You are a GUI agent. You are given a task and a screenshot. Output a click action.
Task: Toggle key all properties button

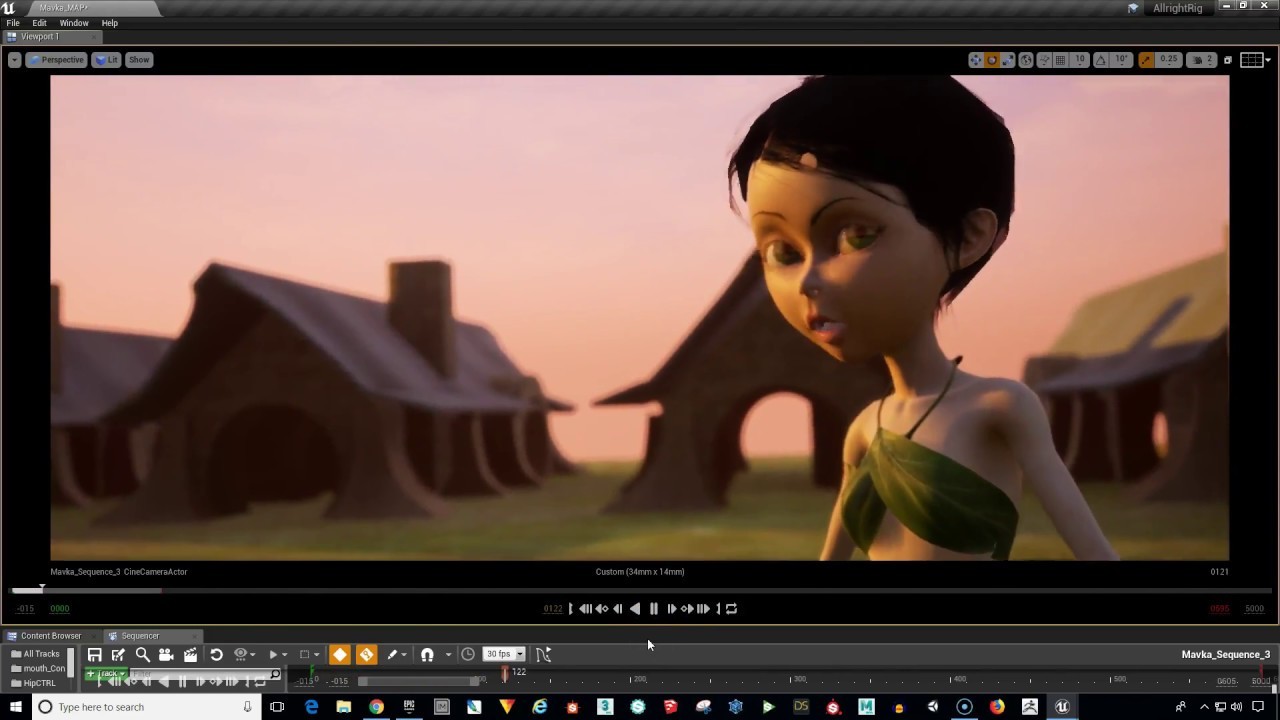367,655
